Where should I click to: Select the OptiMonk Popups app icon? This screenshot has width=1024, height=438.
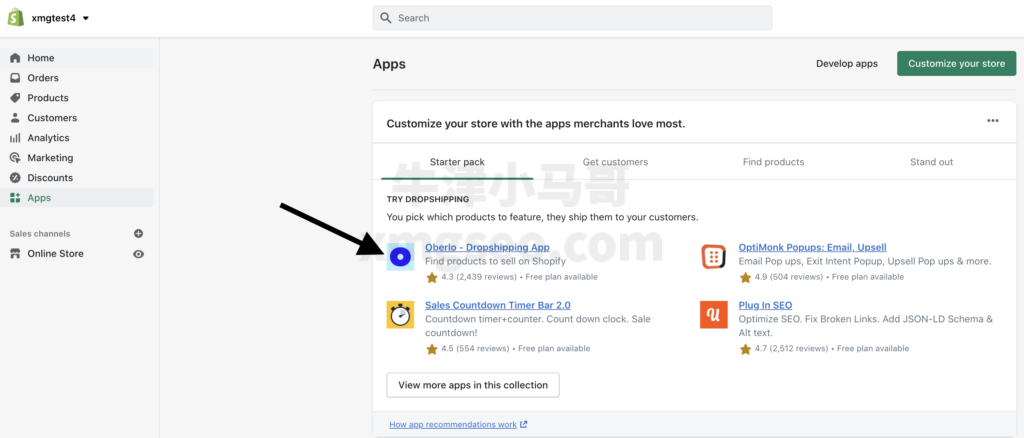click(713, 257)
